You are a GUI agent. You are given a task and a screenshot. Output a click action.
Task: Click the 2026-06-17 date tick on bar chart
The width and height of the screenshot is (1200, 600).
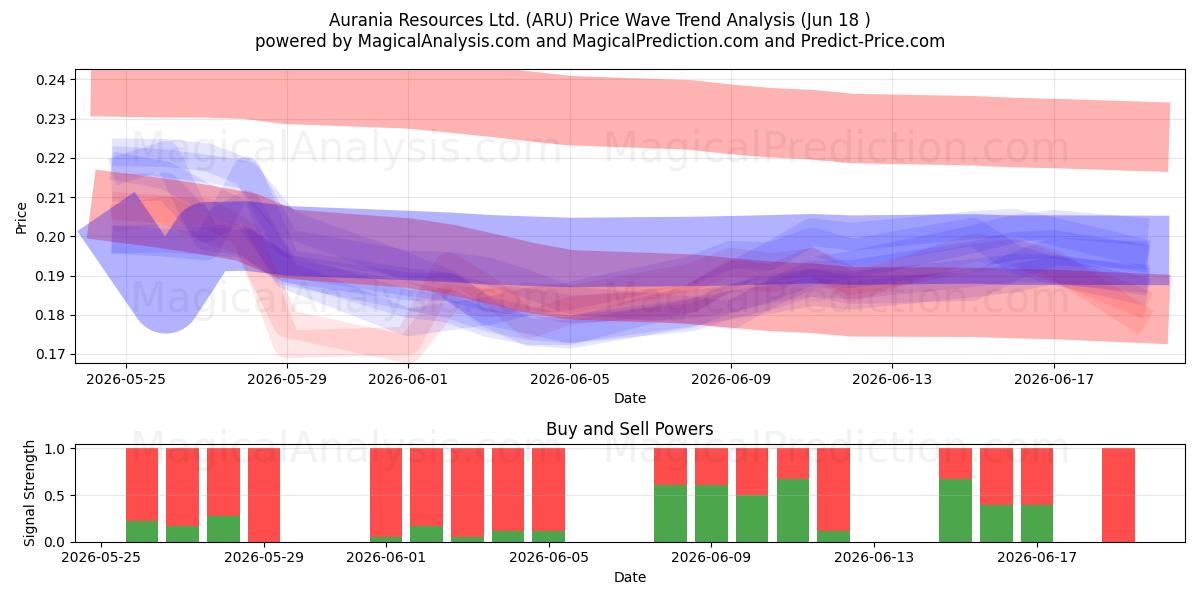[1037, 558]
